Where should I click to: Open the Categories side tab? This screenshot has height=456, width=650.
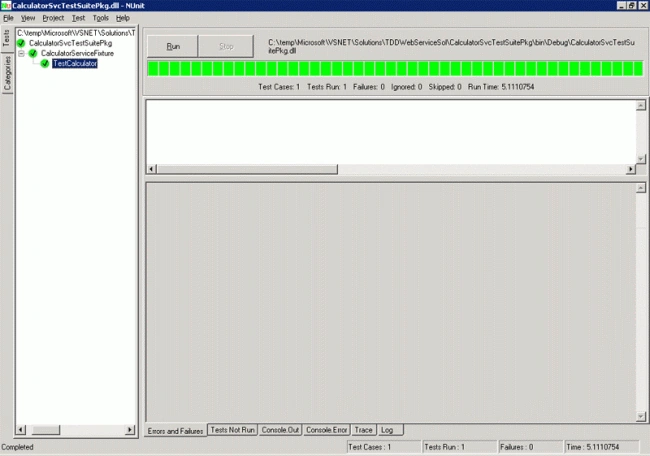coord(7,74)
